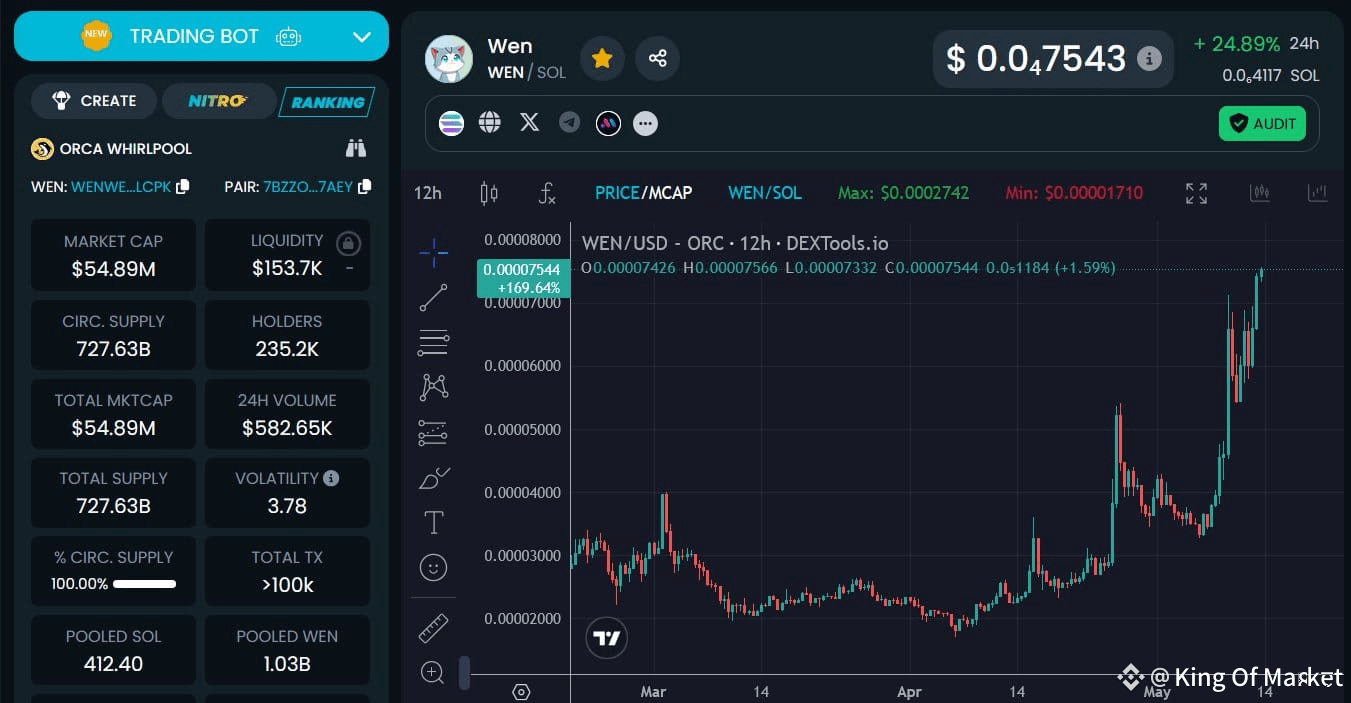Copy the PAIR address

click(364, 187)
